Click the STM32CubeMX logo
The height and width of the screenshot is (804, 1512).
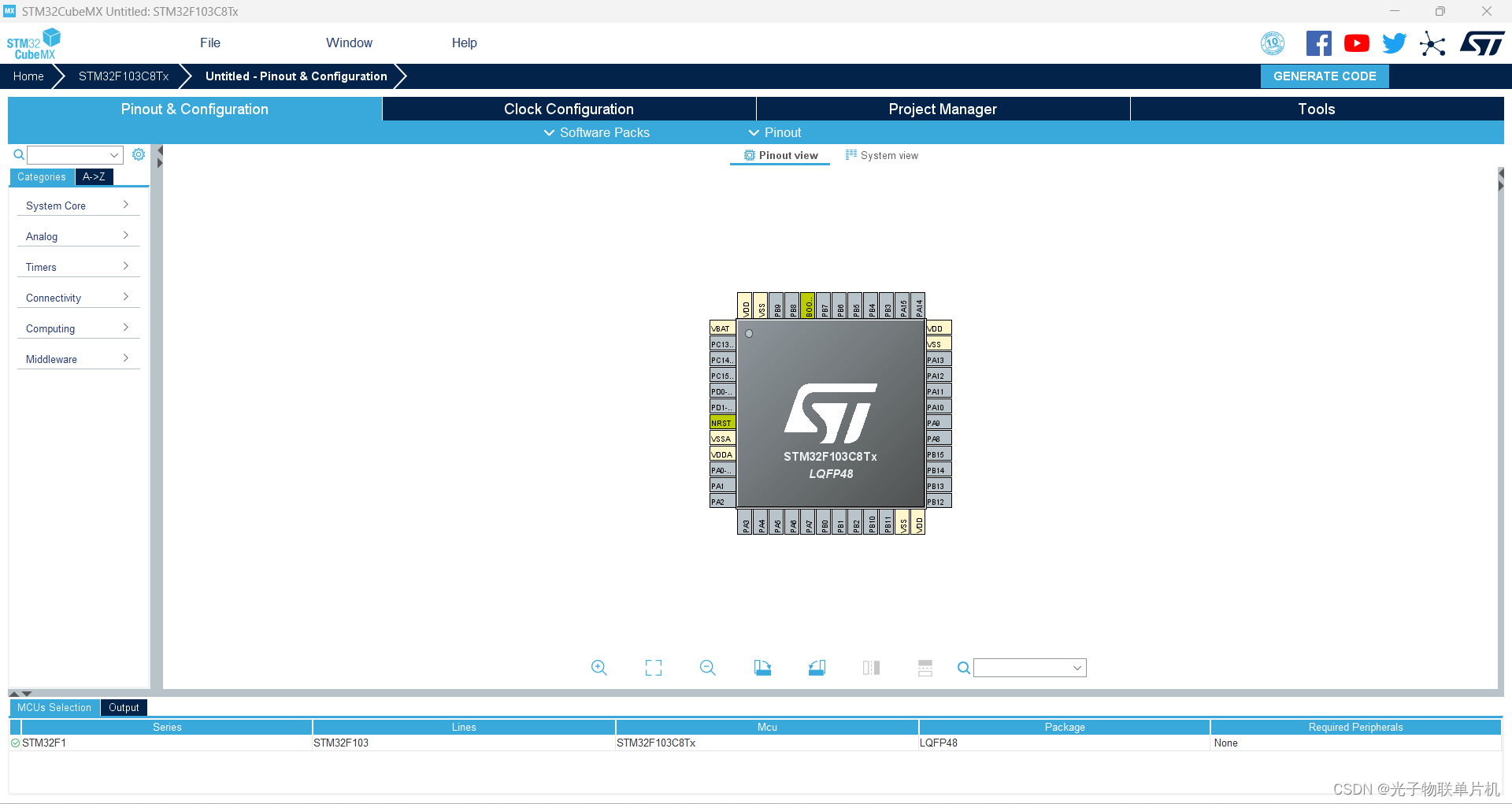(34, 43)
